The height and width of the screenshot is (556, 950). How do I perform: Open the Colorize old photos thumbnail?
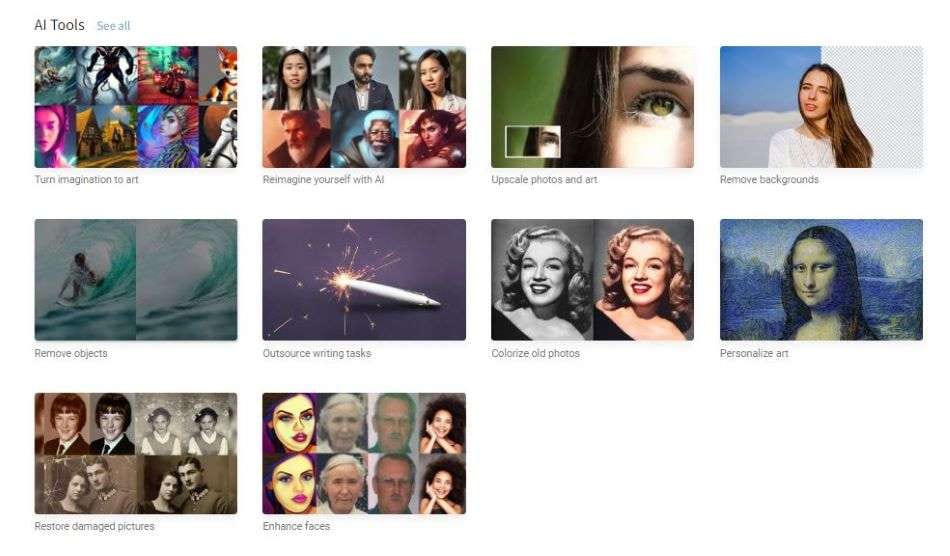click(x=593, y=280)
